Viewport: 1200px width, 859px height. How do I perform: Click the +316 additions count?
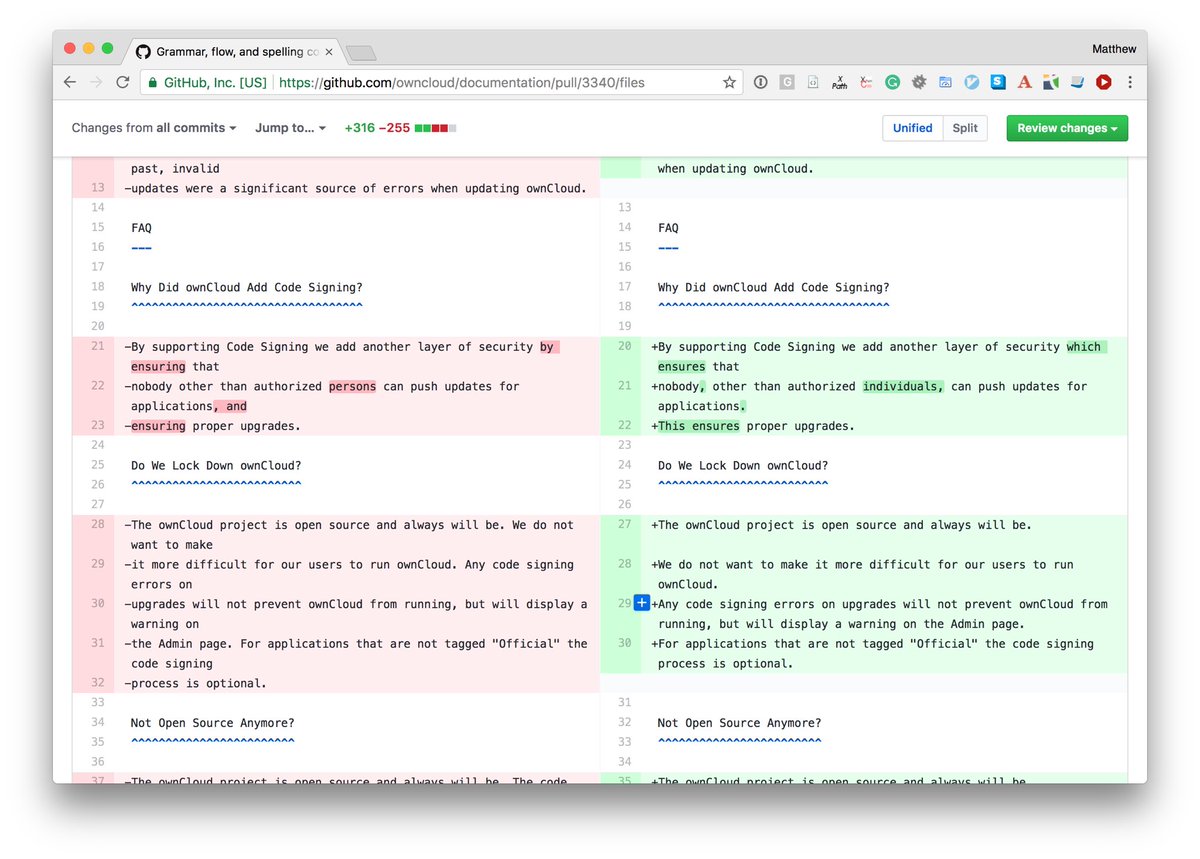(361, 128)
